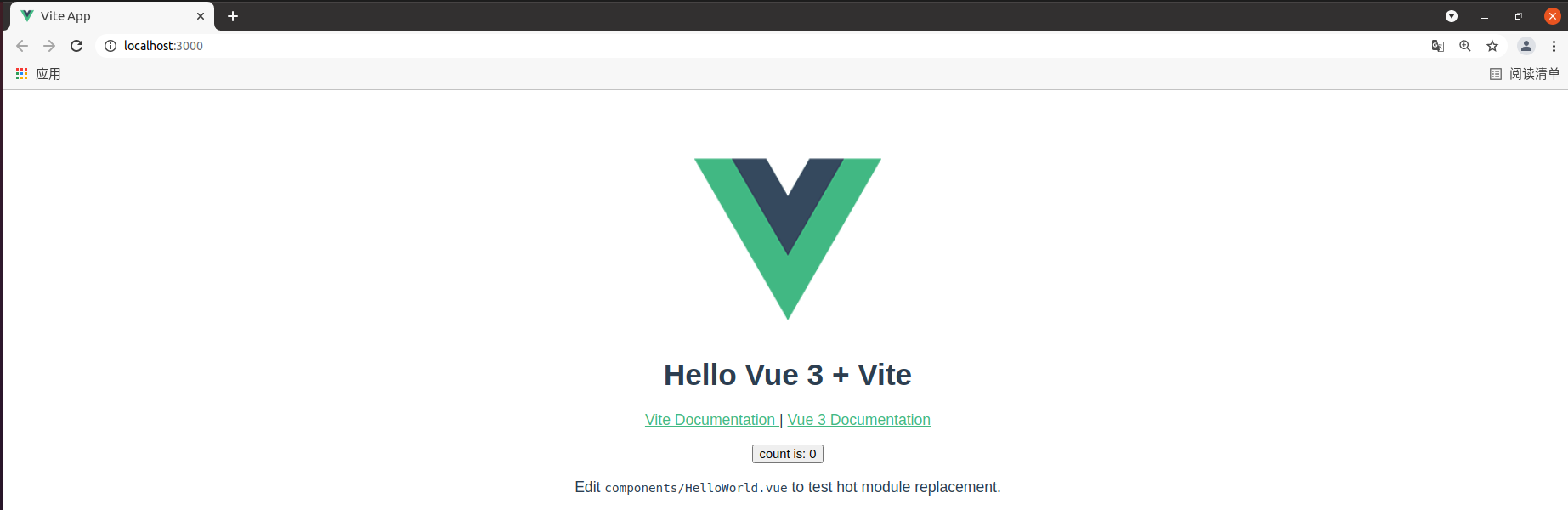Click the Vue logo image
The width and height of the screenshot is (1568, 510).
[788, 239]
